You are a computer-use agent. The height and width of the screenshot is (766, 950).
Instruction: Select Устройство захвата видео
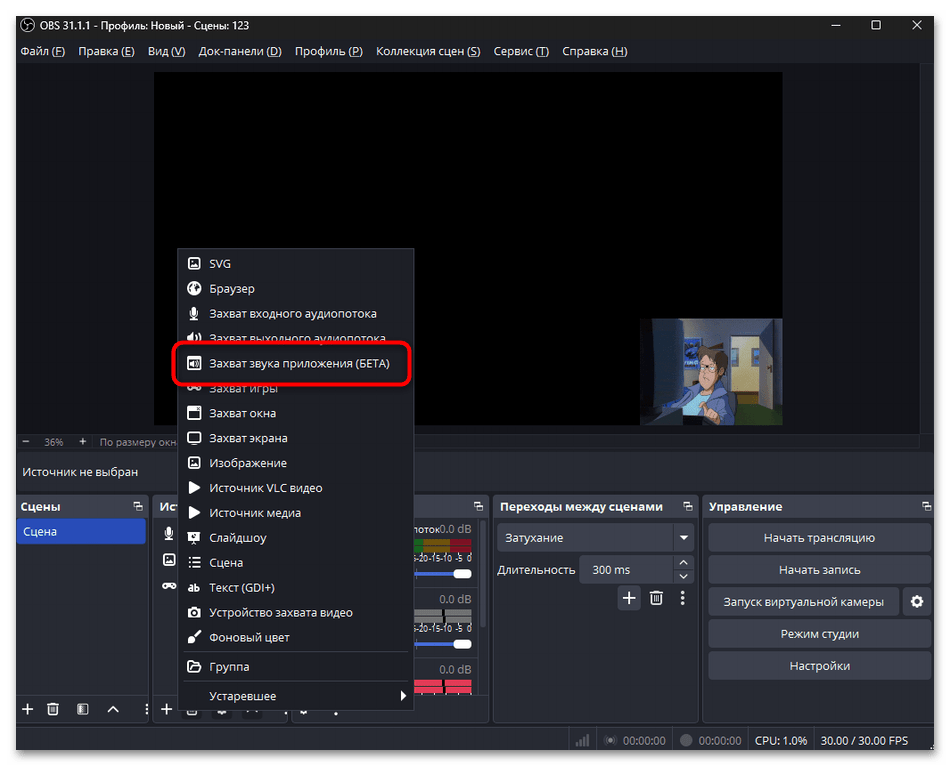tap(296, 613)
